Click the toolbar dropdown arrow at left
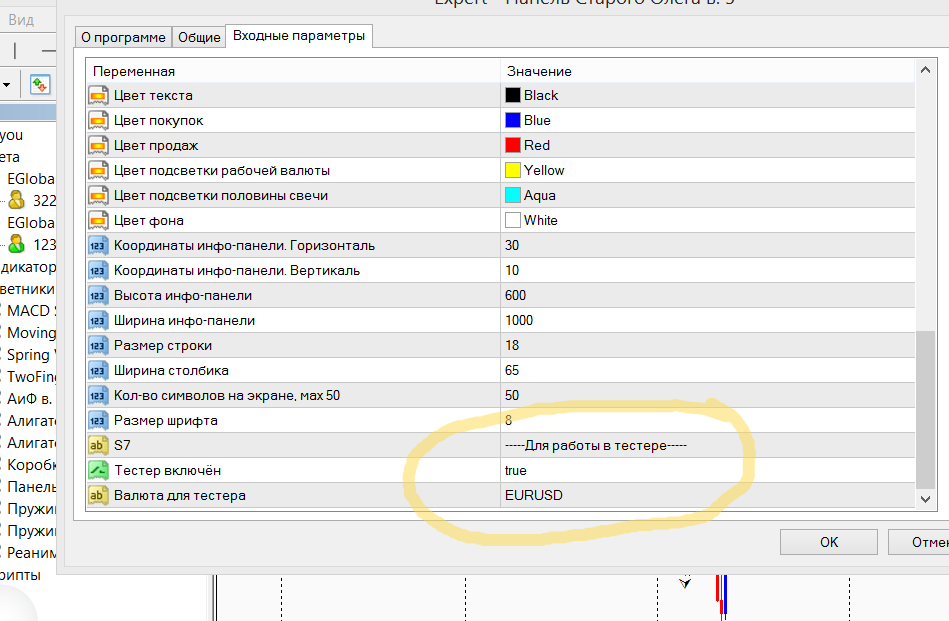Viewport: 949px width, 621px height. [7, 85]
